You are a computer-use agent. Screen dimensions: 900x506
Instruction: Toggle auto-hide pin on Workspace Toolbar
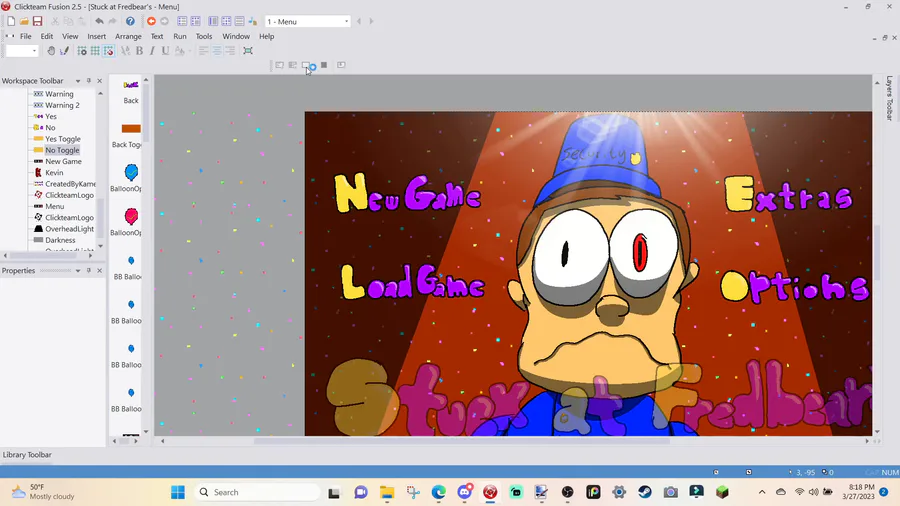tap(88, 81)
